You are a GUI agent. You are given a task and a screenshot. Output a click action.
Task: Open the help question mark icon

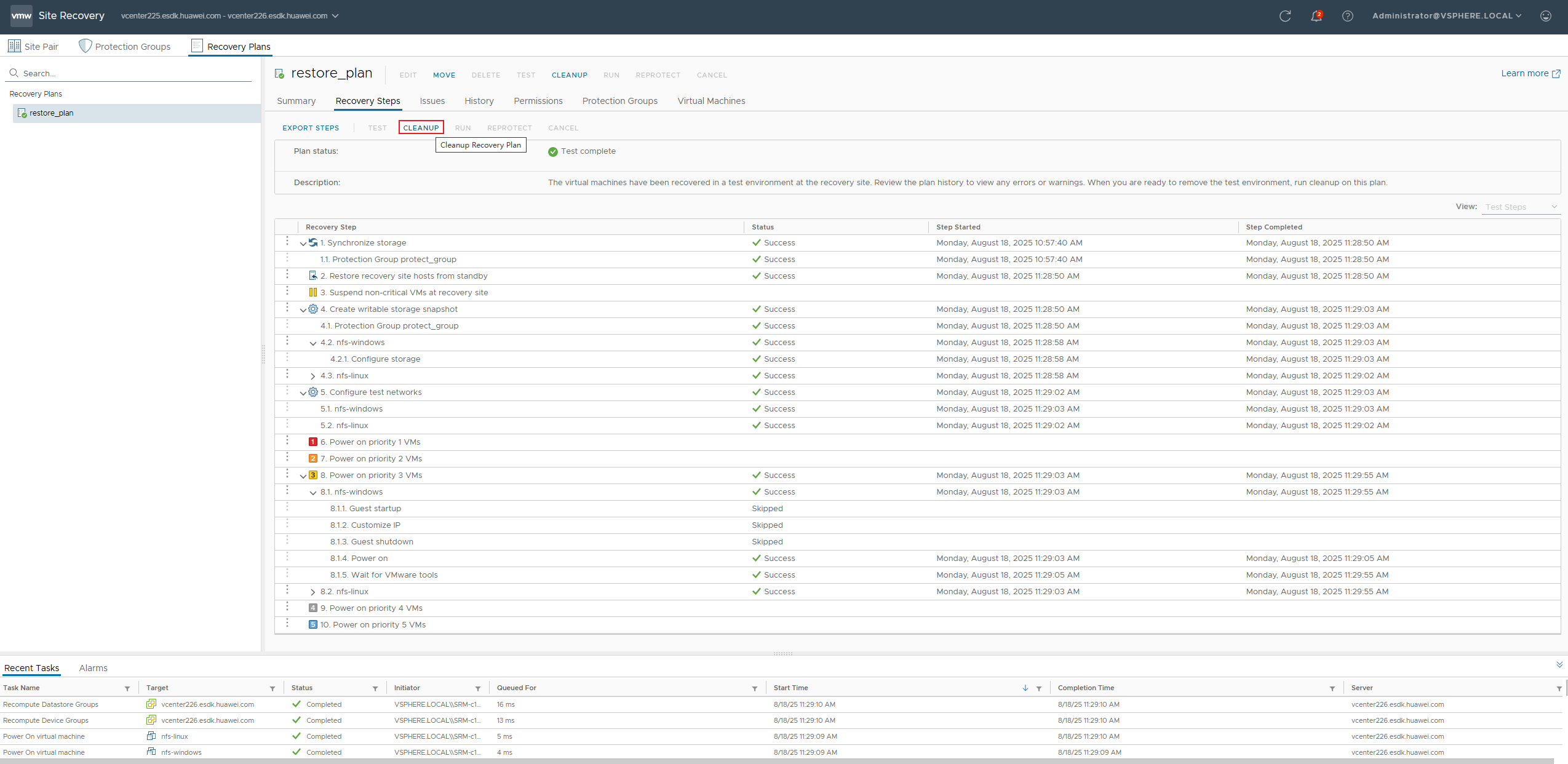pyautogui.click(x=1348, y=16)
